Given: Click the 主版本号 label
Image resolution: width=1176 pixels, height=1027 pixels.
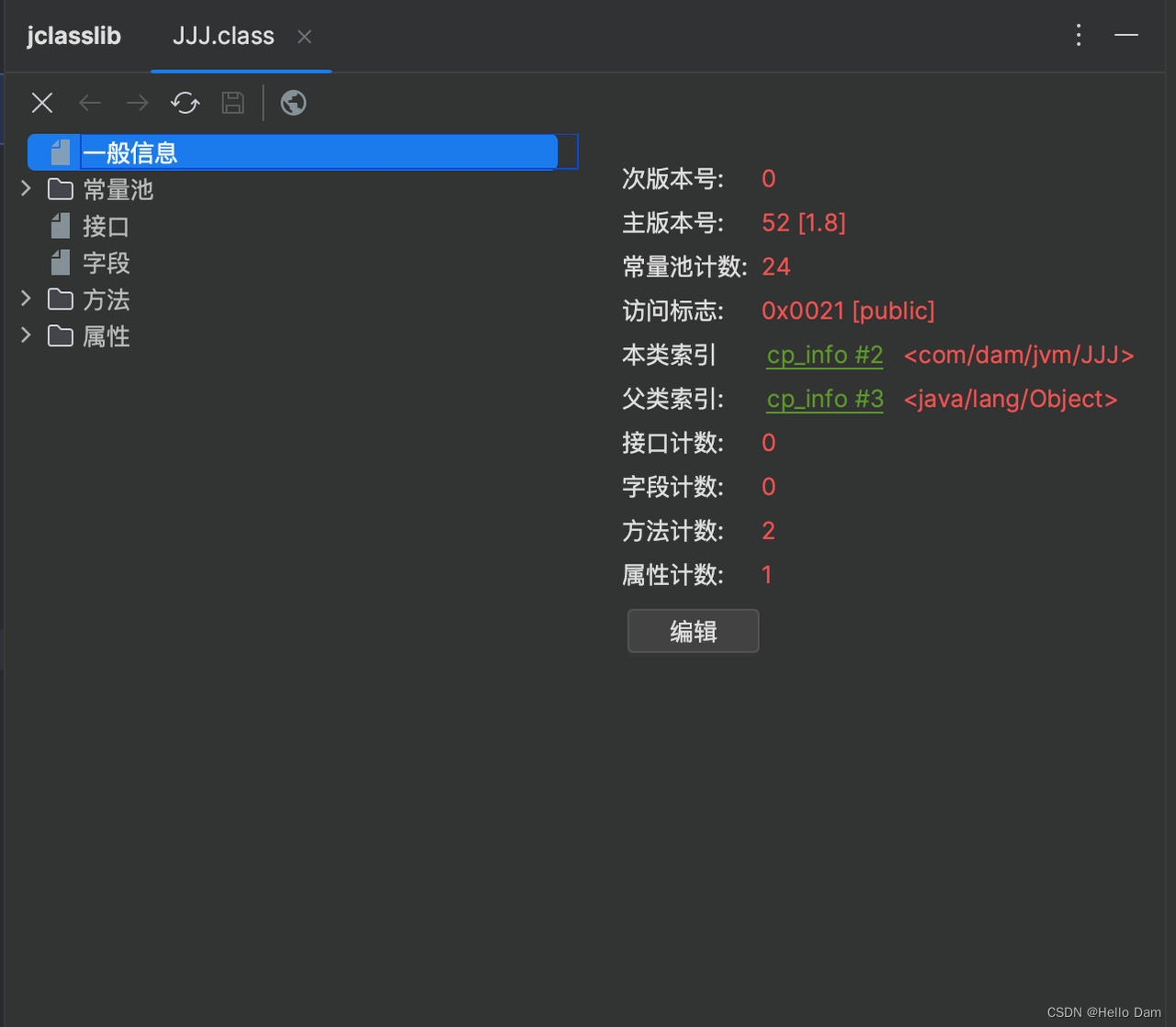Looking at the screenshot, I should [673, 223].
